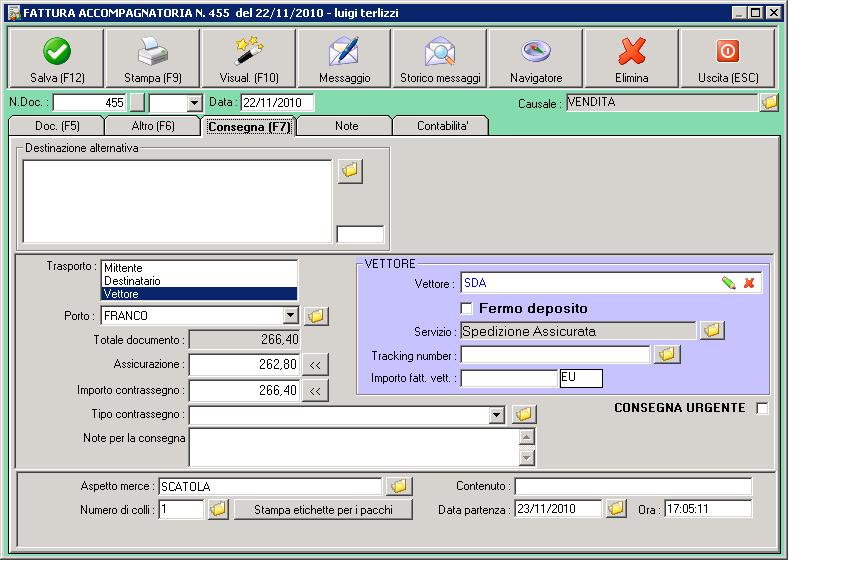Open folder icon next to Porto
849x571 pixels.
click(316, 316)
